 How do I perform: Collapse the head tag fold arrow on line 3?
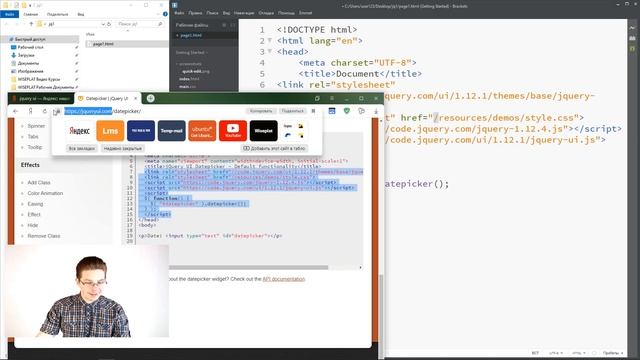(270, 52)
